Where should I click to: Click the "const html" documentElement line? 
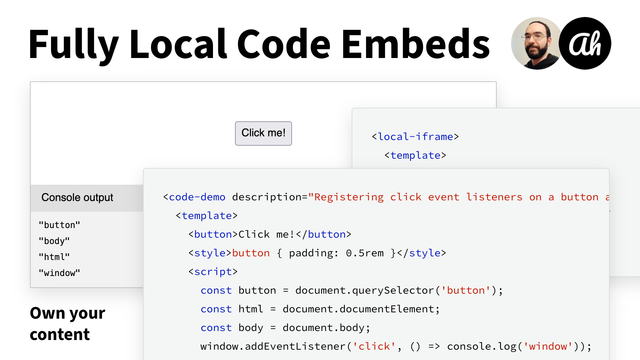[x=320, y=309]
